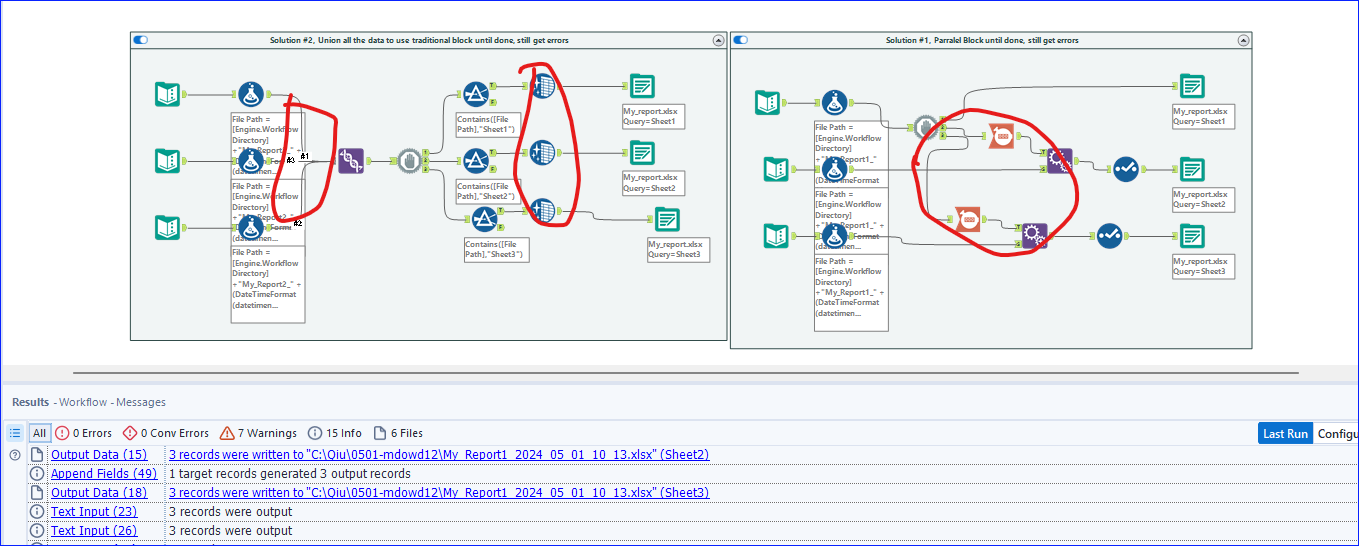Click the Last Run button
The width and height of the screenshot is (1359, 546).
(x=1285, y=433)
